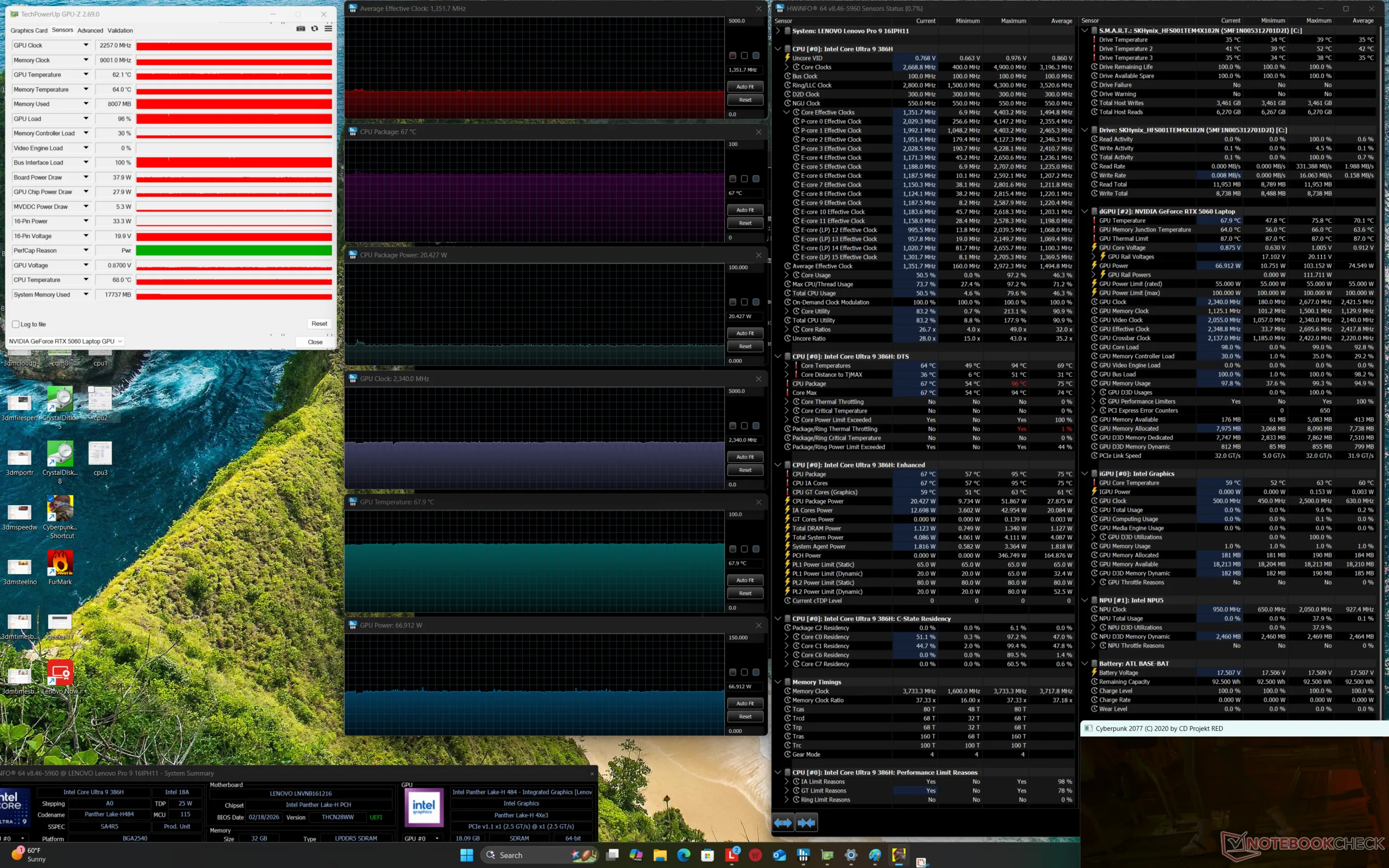Open NVIDIA GeForce RTX 5060 GPU selector
Image resolution: width=1389 pixels, height=868 pixels.
point(66,342)
